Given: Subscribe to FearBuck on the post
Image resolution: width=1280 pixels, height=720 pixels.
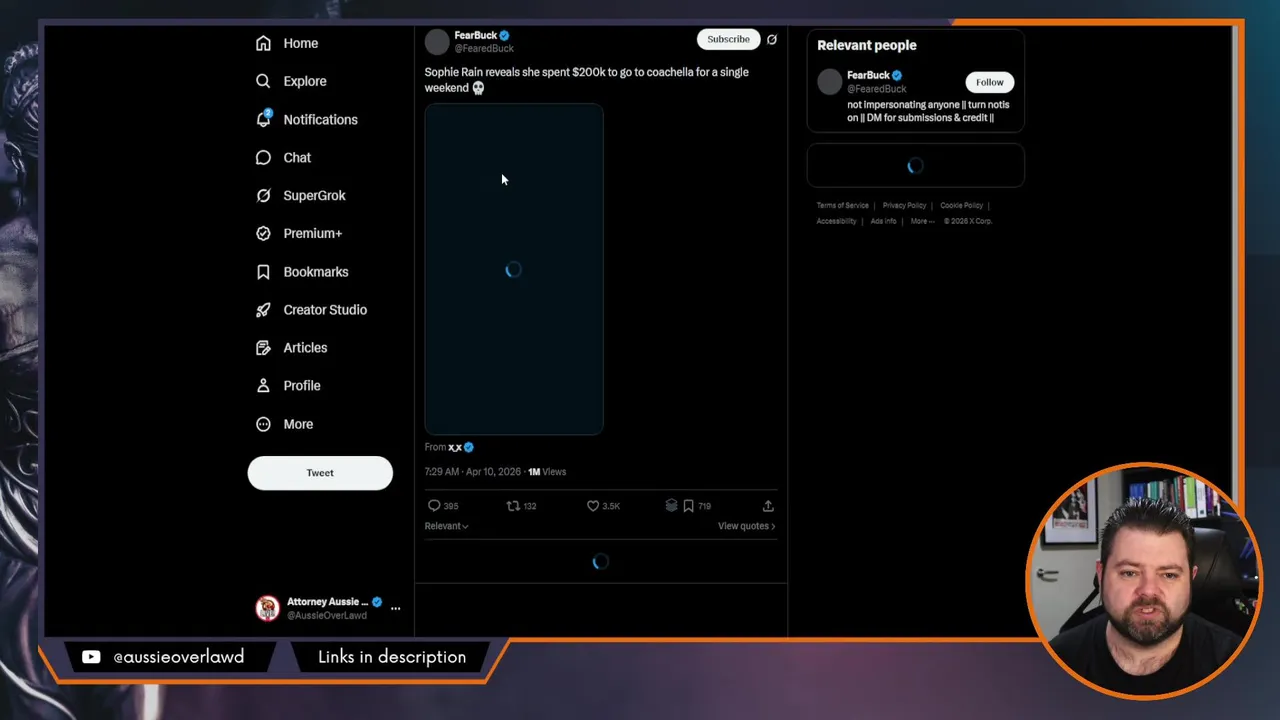Looking at the screenshot, I should pos(728,39).
